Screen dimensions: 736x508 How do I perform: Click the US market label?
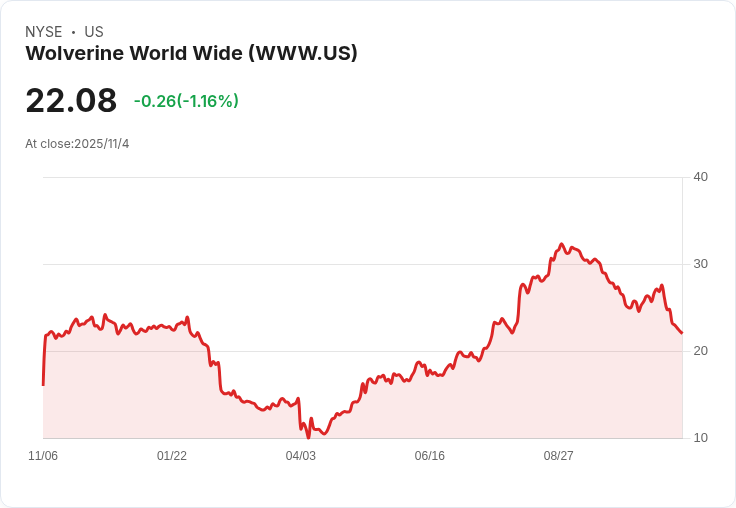click(x=94, y=31)
